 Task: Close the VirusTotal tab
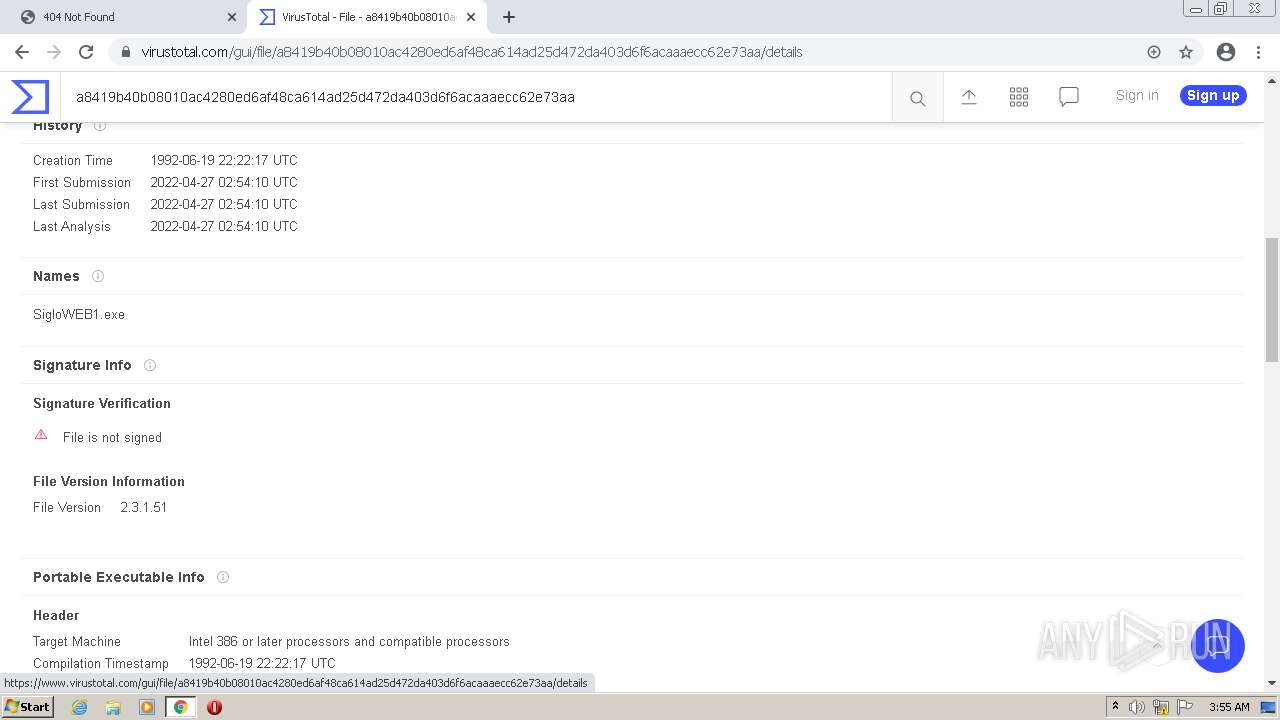(x=471, y=17)
